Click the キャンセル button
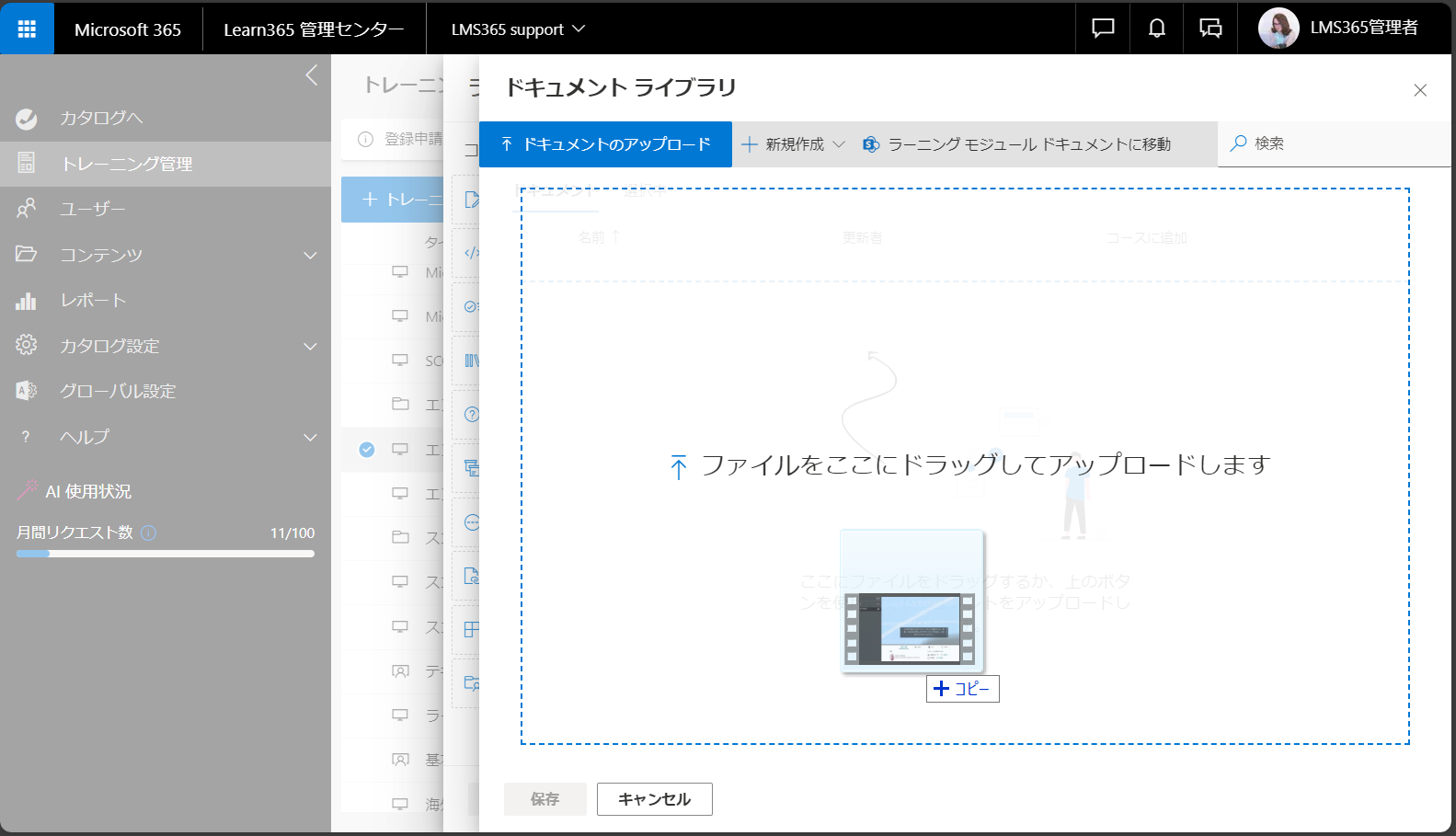This screenshot has width=1456, height=836. [x=655, y=799]
